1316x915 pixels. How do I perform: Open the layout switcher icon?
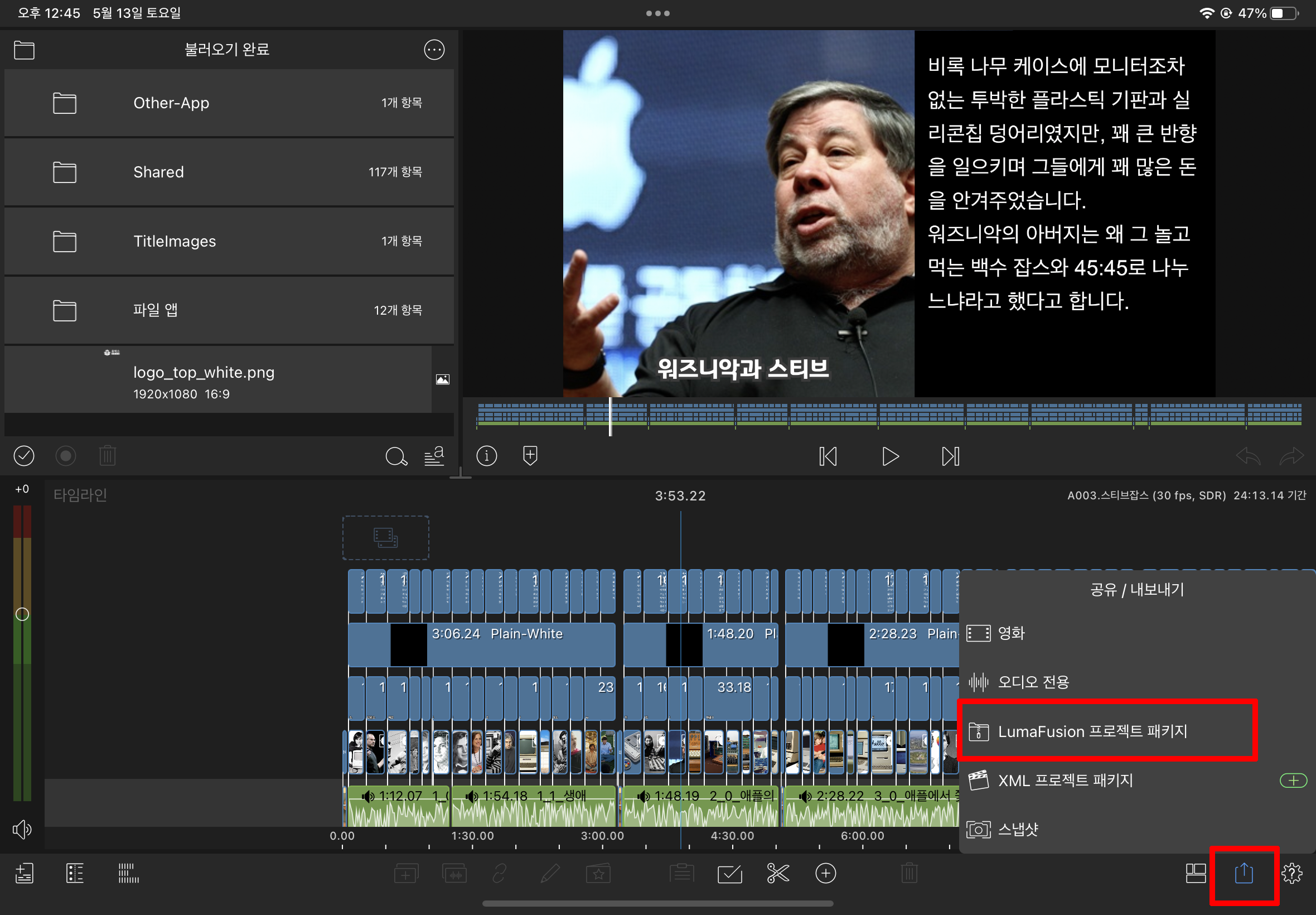point(1195,874)
